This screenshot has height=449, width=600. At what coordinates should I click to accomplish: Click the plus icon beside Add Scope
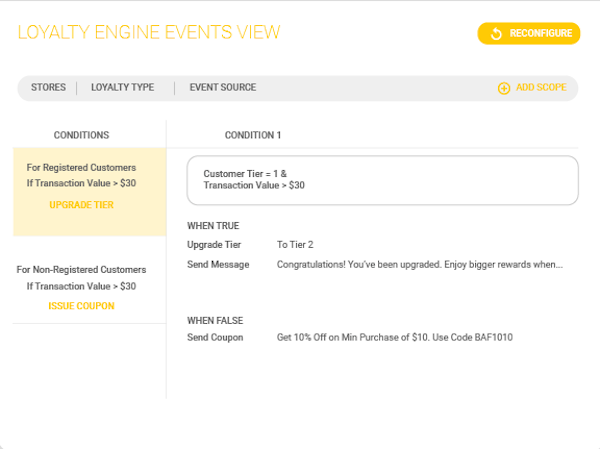click(x=504, y=88)
